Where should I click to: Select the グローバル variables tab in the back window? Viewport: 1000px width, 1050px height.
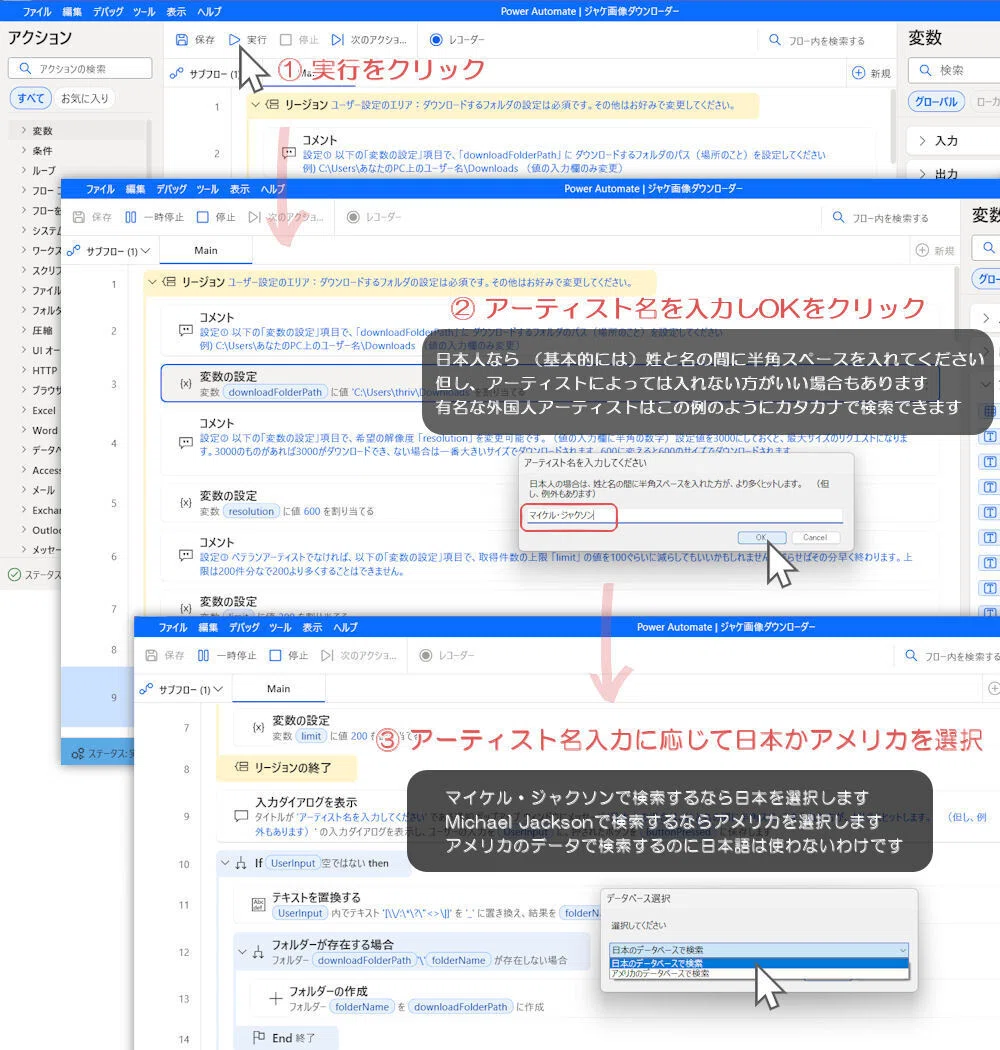936,102
